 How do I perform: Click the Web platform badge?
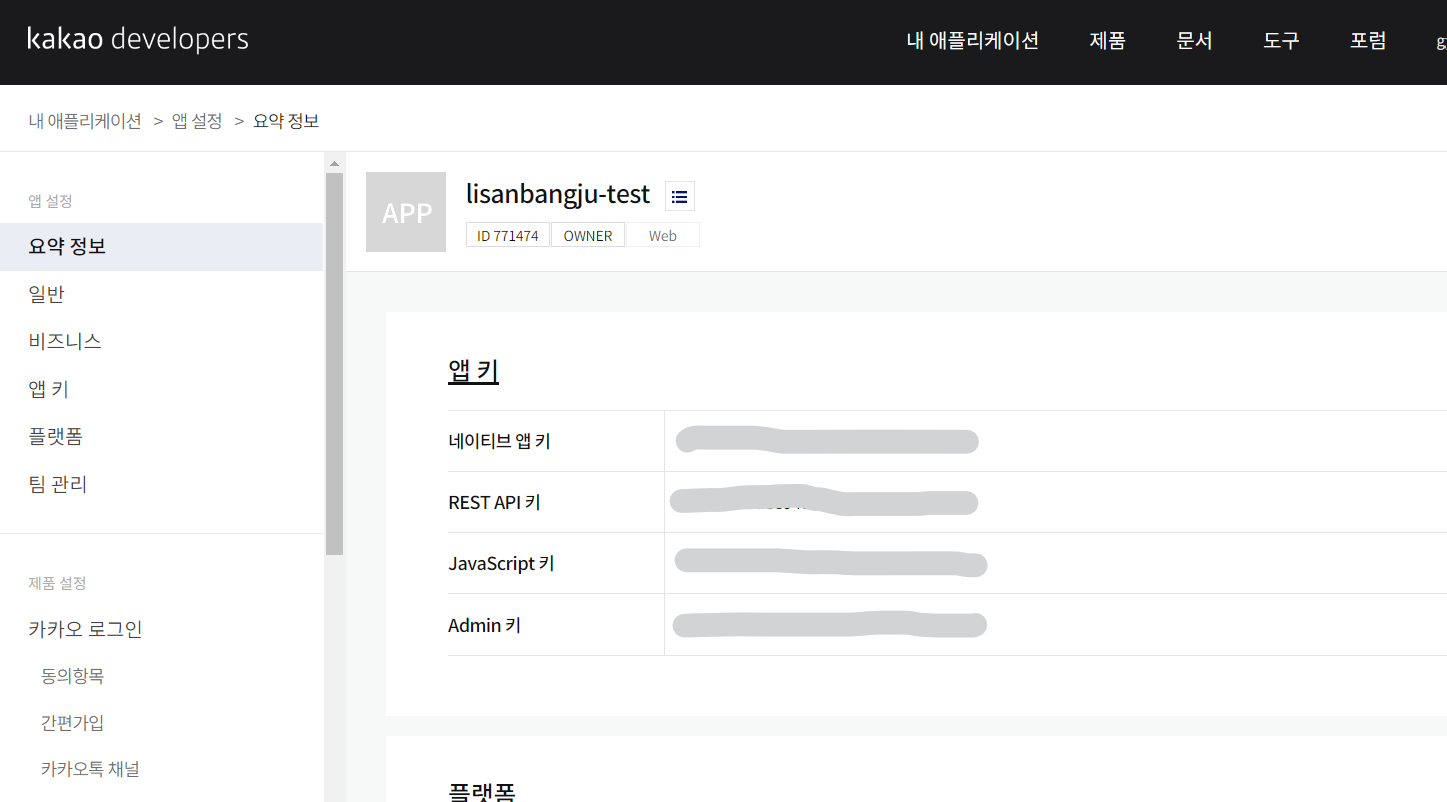coord(662,236)
